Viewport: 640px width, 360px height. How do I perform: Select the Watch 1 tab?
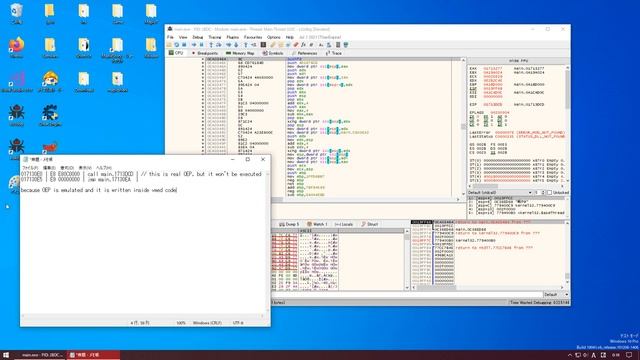(317, 224)
